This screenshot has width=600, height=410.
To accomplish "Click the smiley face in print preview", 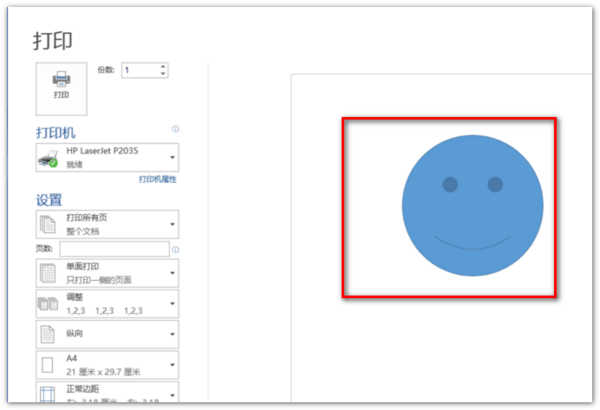I will [473, 205].
